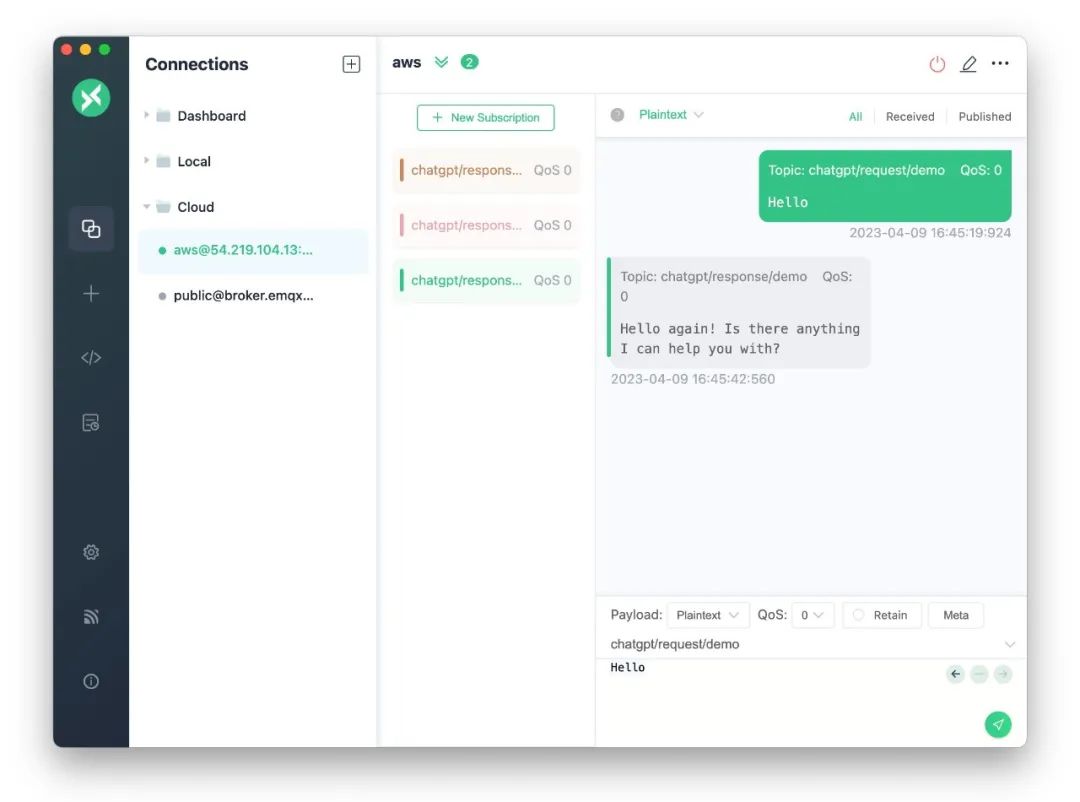
Task: Collapse the top bar with double chevron icon
Action: (442, 63)
